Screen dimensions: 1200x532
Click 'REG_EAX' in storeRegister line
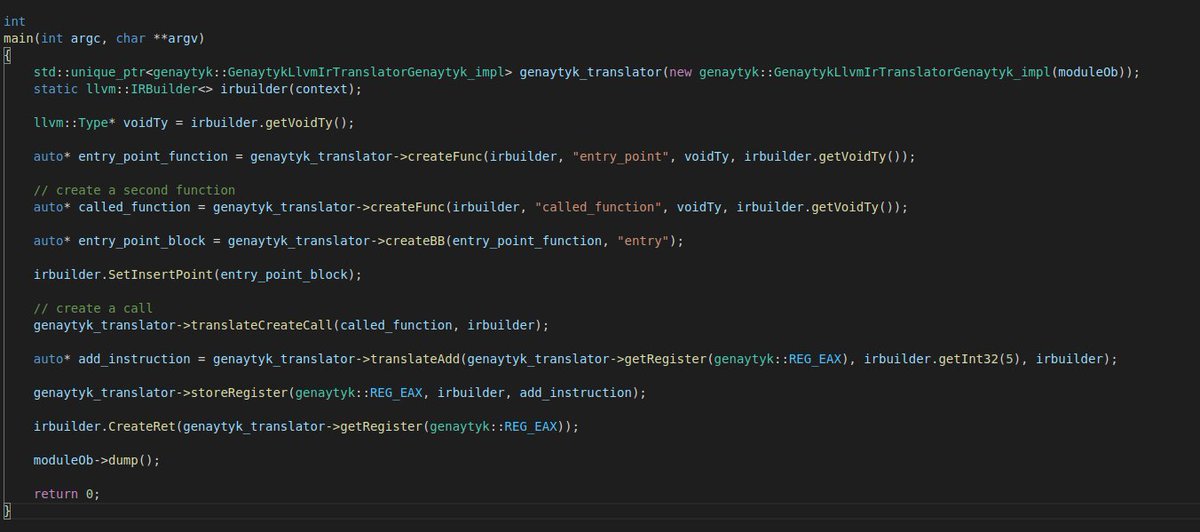pos(396,393)
